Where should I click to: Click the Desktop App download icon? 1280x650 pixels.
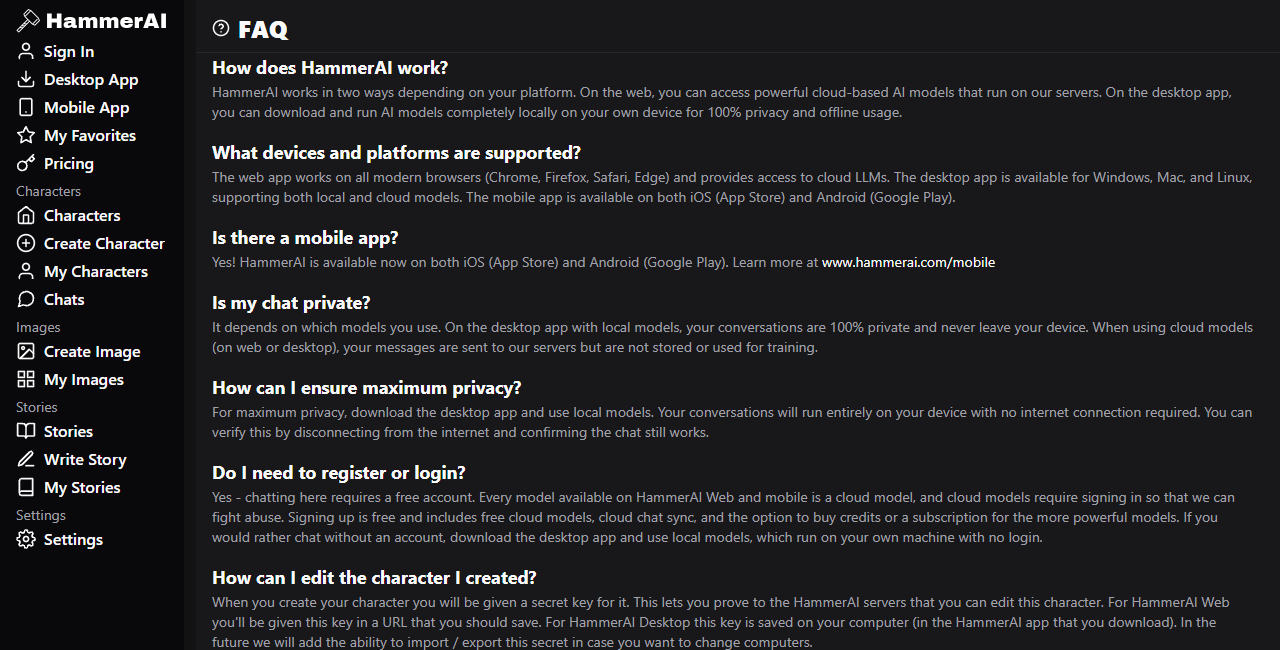(x=26, y=80)
